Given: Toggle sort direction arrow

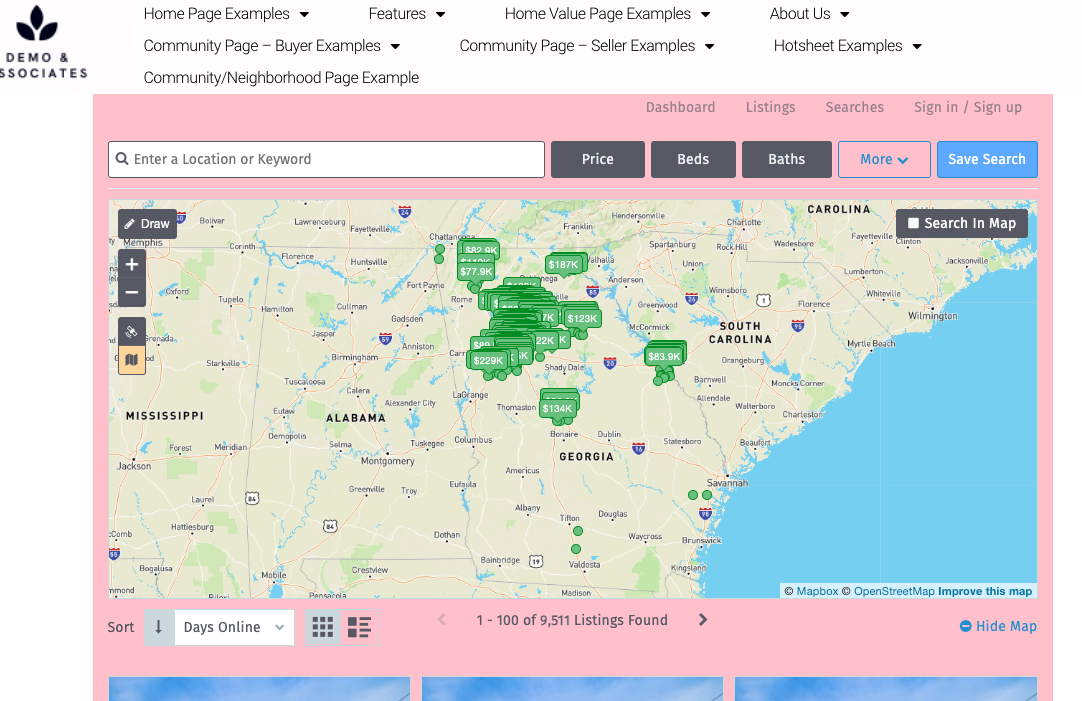Looking at the screenshot, I should (x=159, y=627).
